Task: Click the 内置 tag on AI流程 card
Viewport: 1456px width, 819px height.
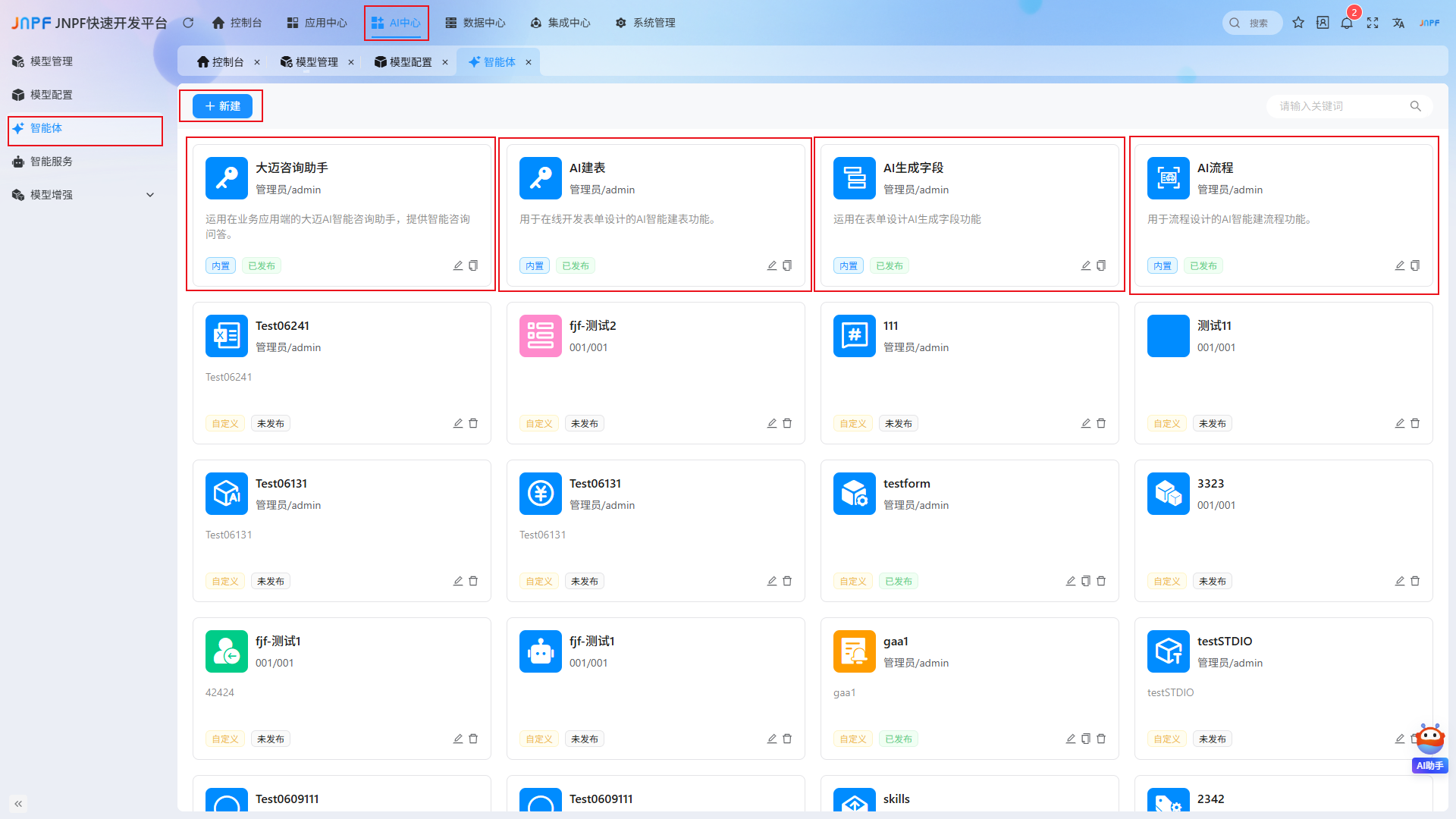Action: point(1163,265)
